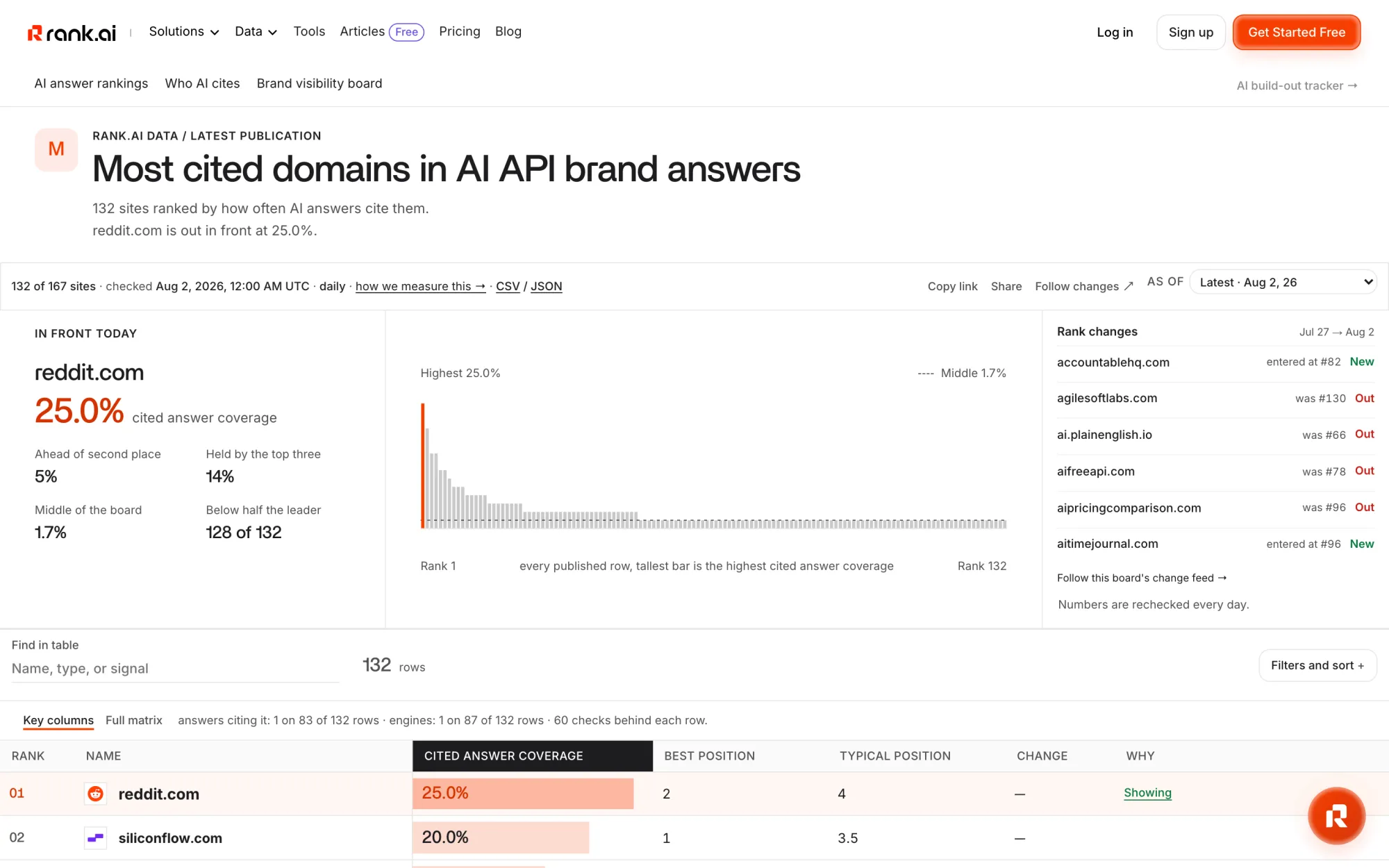Click Follow changes link
Viewport: 1389px width, 868px height.
pos(1084,286)
